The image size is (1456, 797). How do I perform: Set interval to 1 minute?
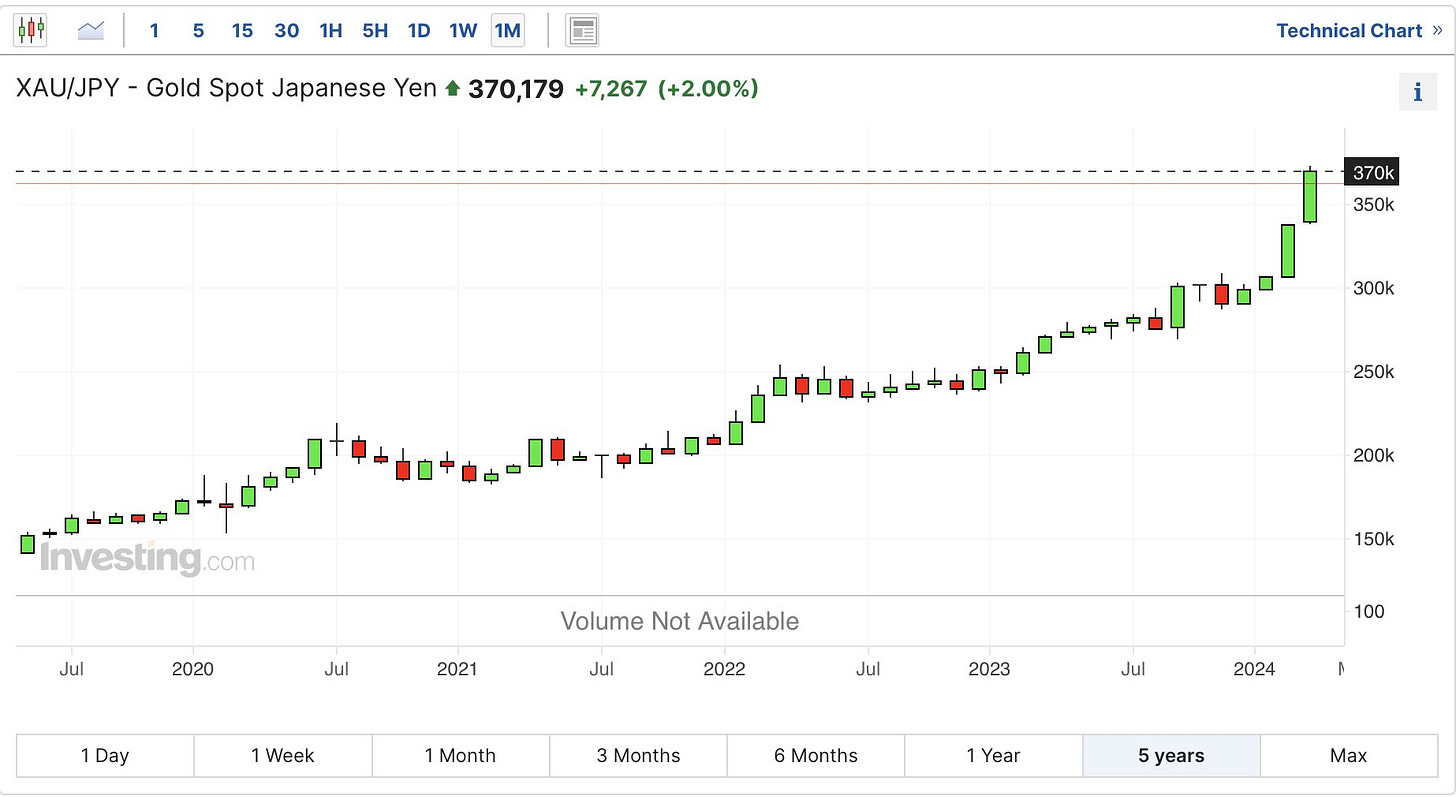coord(154,30)
